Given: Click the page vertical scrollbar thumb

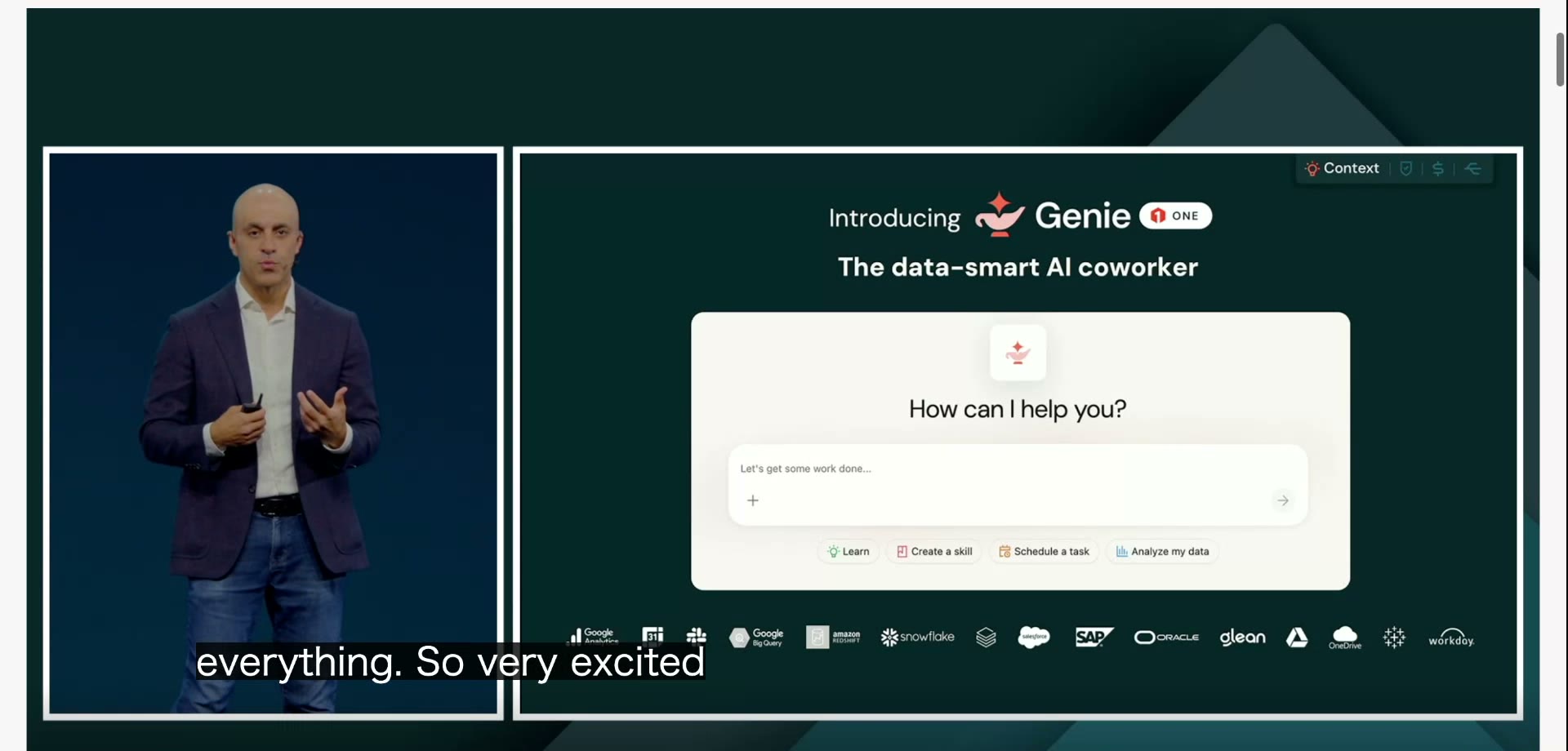Looking at the screenshot, I should 1560,59.
